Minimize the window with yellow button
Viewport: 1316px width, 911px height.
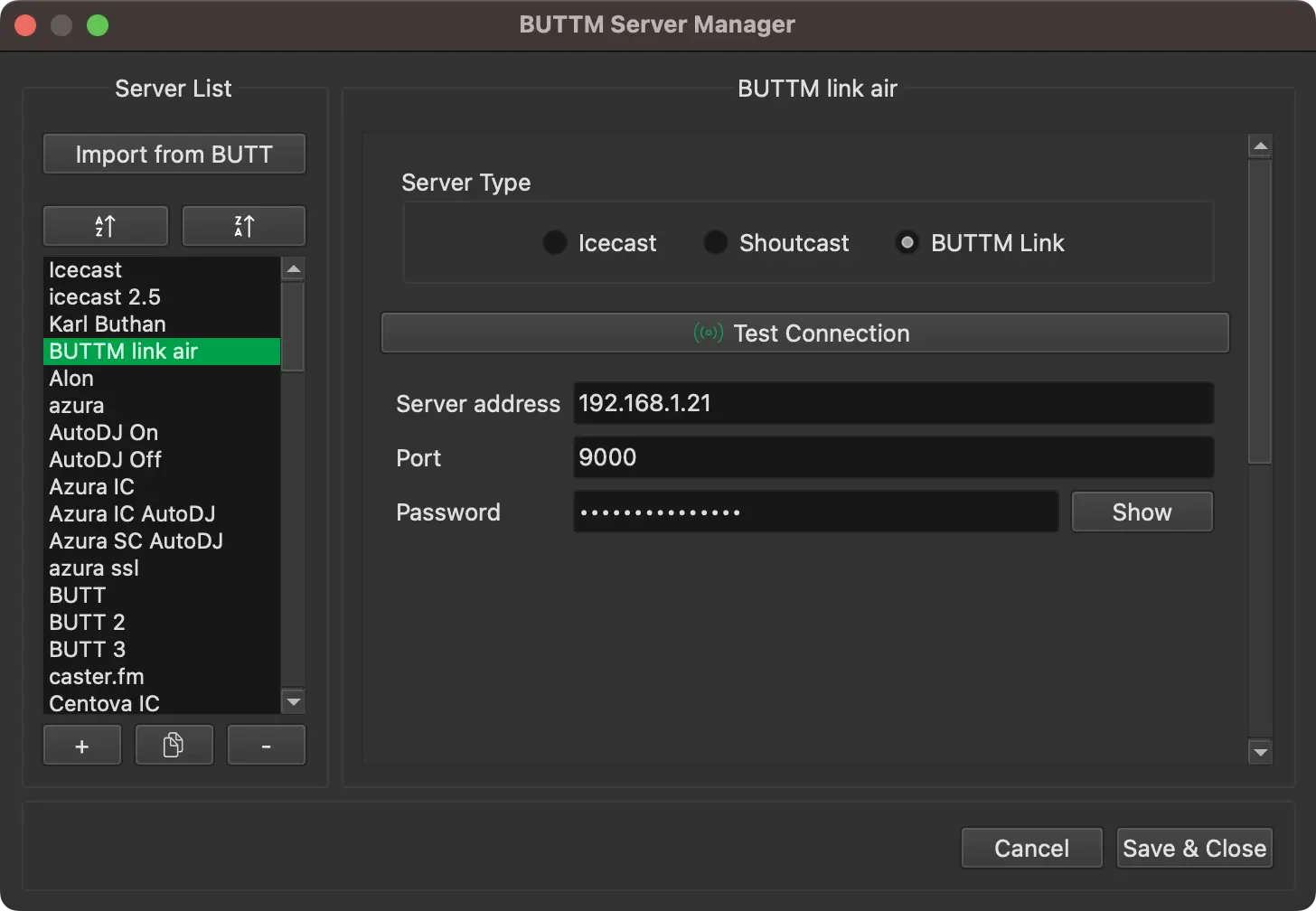[x=61, y=25]
